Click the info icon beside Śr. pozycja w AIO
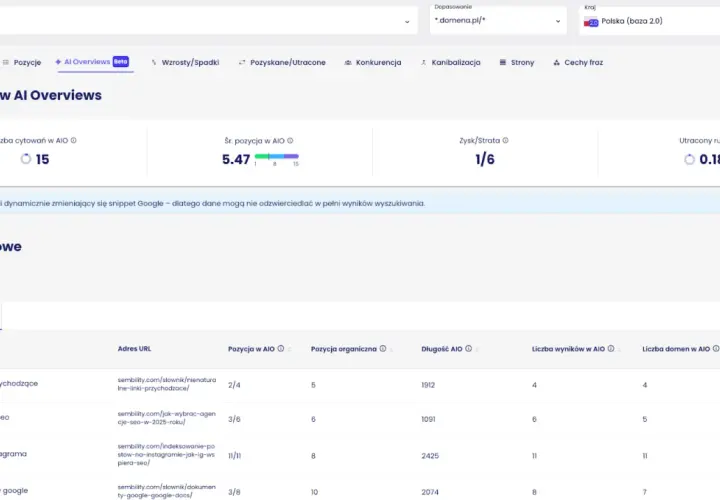This screenshot has width=720, height=500. pyautogui.click(x=290, y=140)
